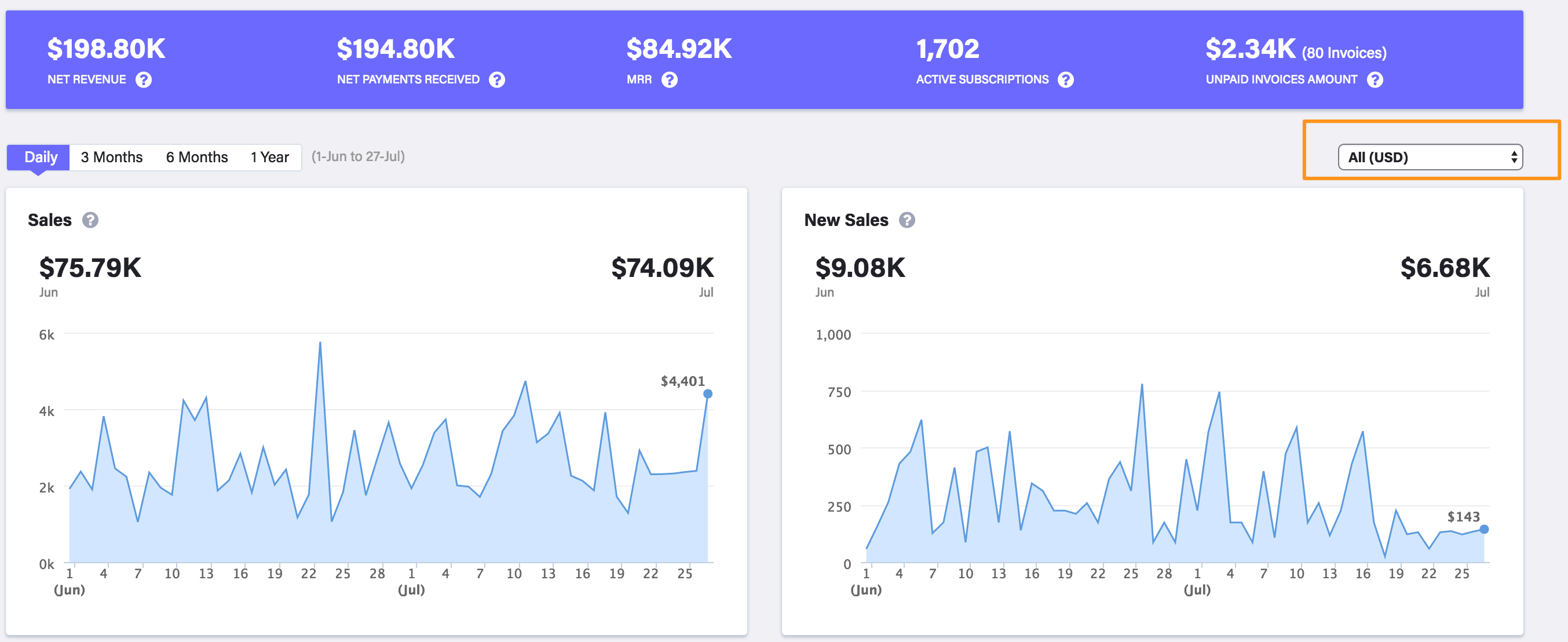1568x642 pixels.
Task: Switch to the 3 Months view
Action: click(x=112, y=157)
